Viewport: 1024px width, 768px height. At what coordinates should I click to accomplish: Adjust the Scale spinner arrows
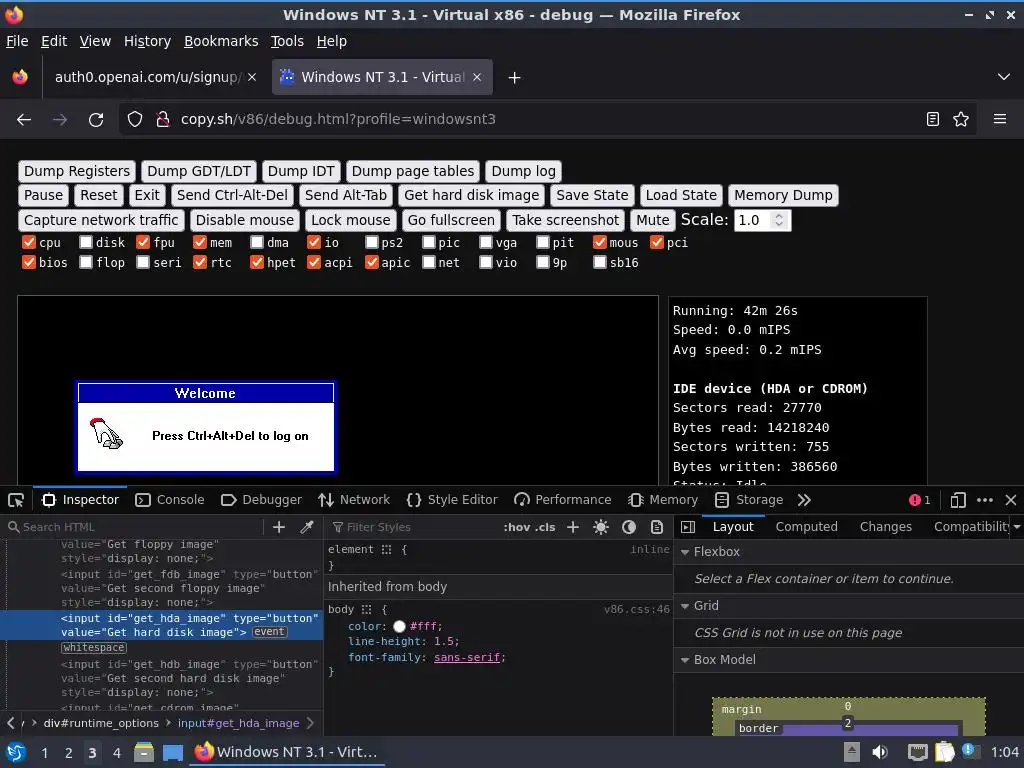click(x=778, y=220)
